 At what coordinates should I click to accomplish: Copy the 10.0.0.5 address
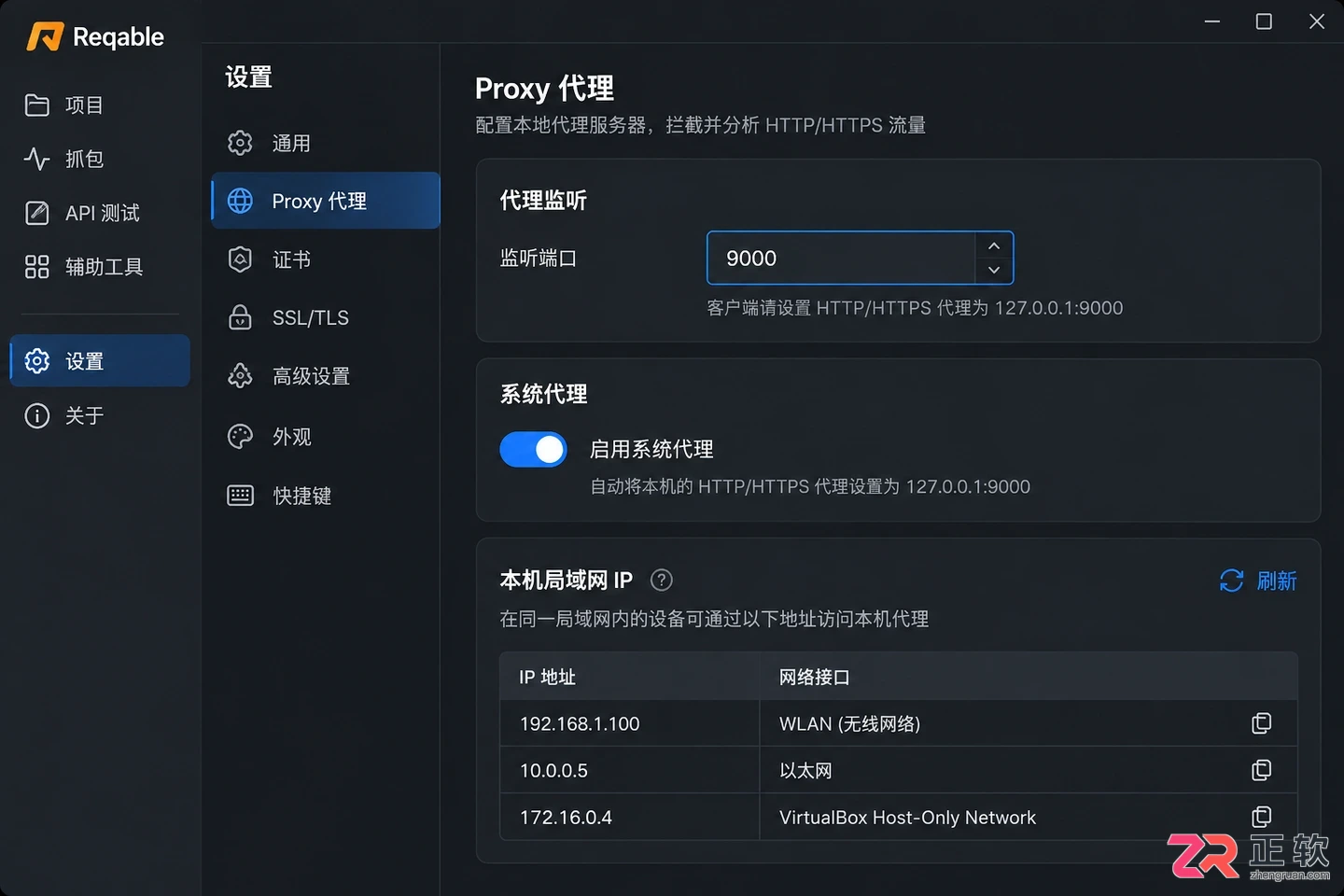[x=1262, y=770]
